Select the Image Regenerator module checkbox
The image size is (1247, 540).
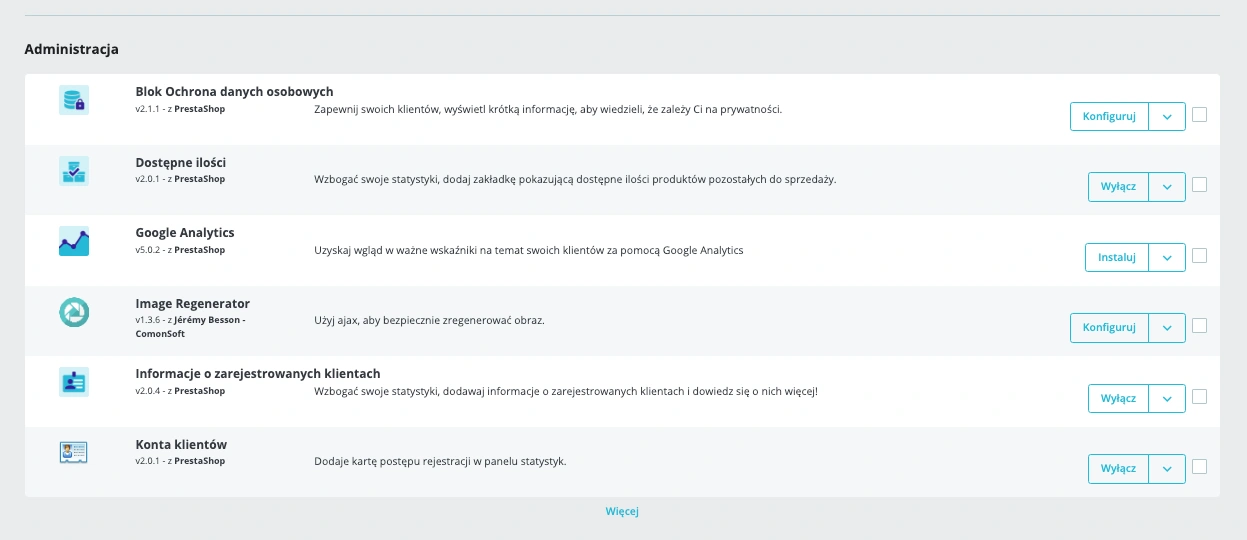[x=1200, y=326]
